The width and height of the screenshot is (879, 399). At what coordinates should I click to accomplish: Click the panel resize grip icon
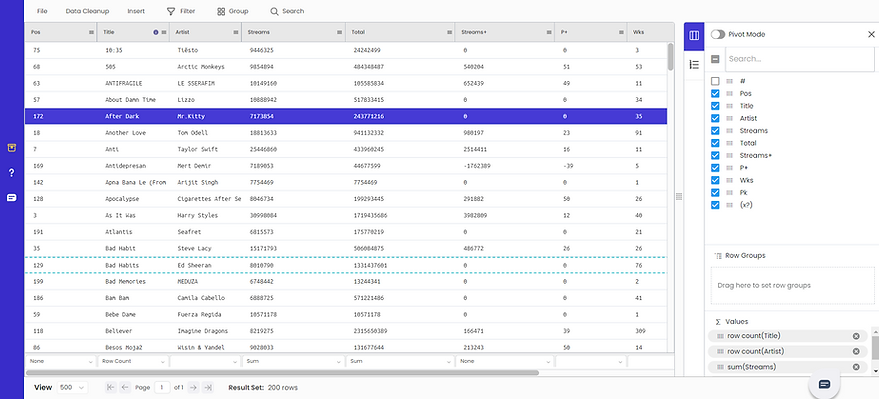(679, 197)
